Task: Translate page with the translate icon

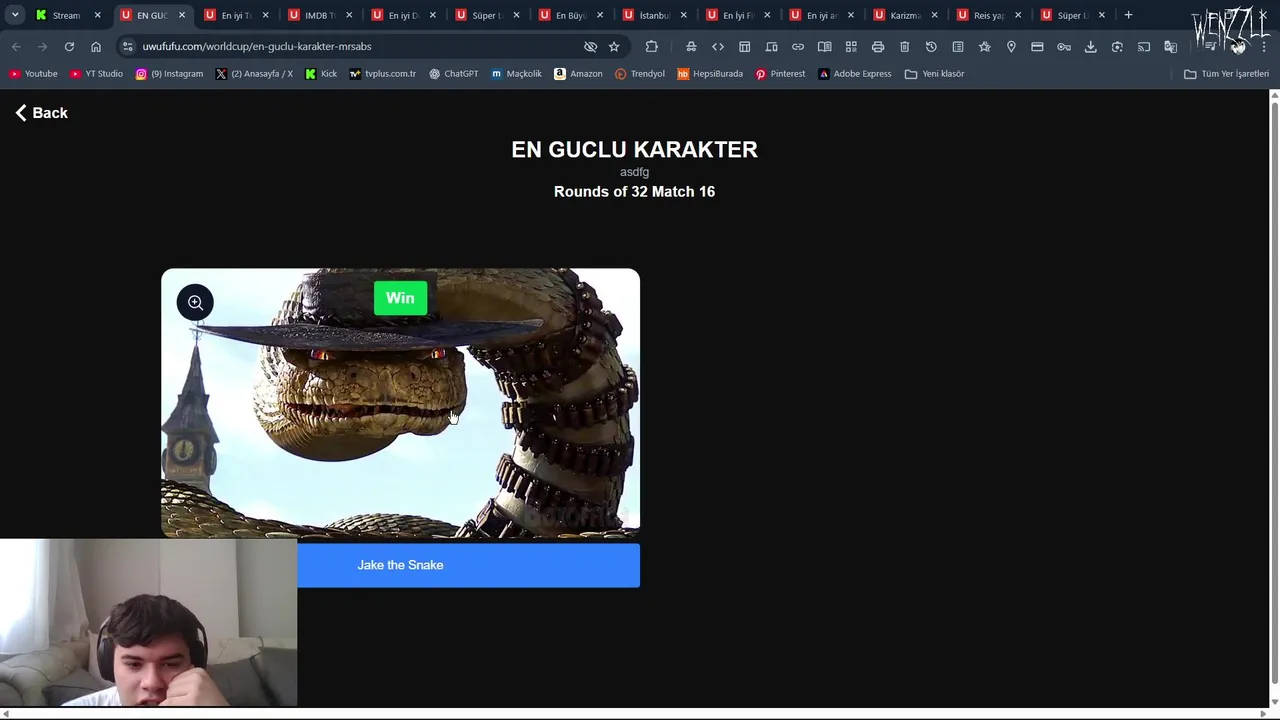Action: (x=1170, y=46)
